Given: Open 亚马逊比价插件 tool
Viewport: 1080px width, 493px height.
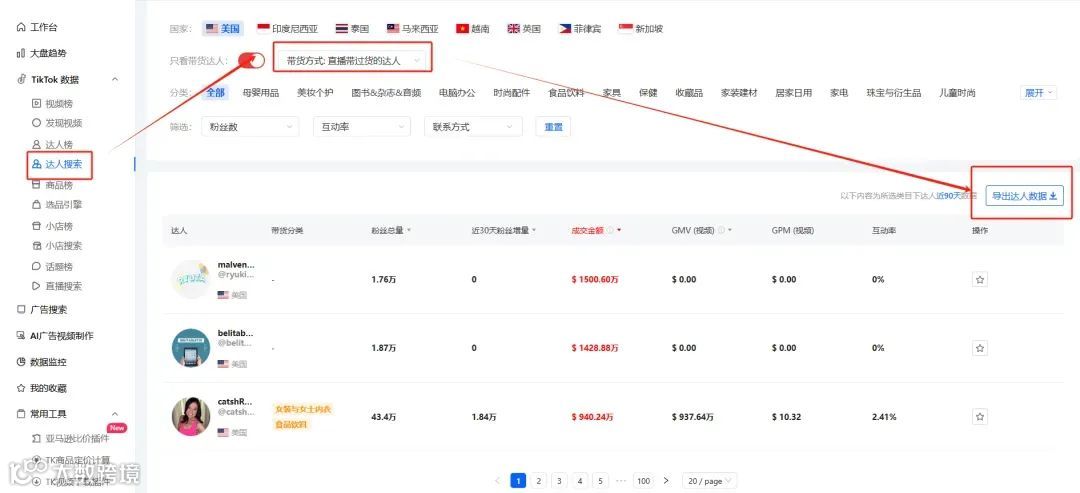Looking at the screenshot, I should 70,438.
